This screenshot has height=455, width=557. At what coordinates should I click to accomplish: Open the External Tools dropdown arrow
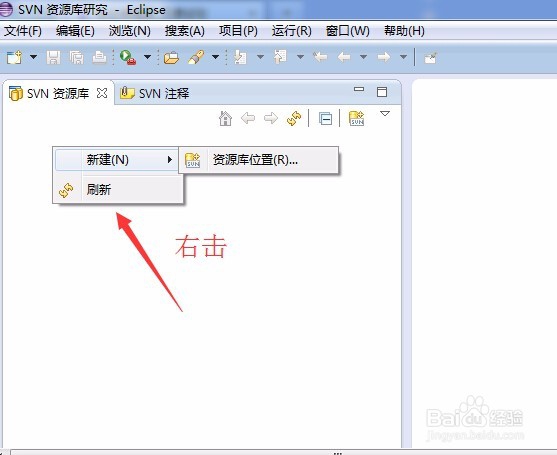(x=147, y=57)
